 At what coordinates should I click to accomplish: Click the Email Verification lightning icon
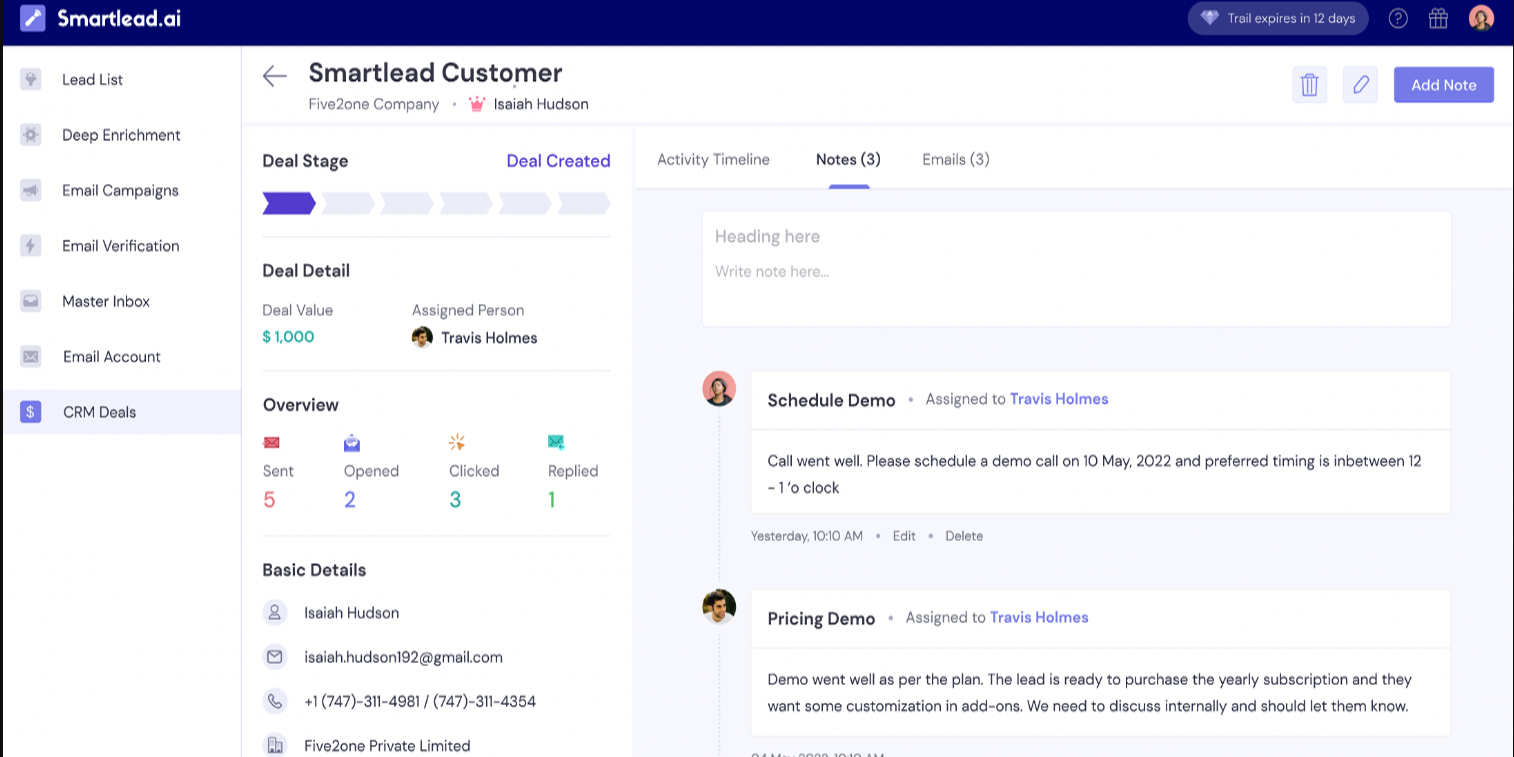[30, 246]
